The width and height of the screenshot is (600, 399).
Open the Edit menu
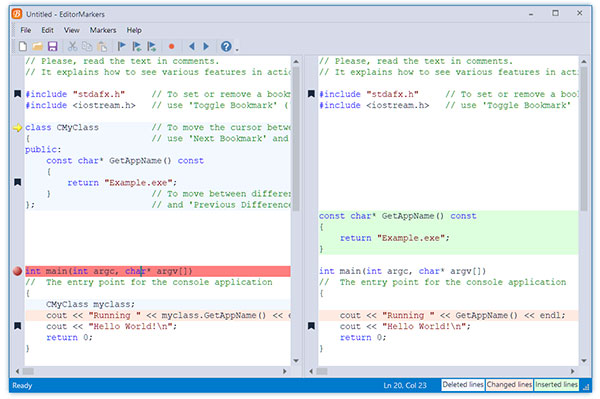(x=47, y=30)
